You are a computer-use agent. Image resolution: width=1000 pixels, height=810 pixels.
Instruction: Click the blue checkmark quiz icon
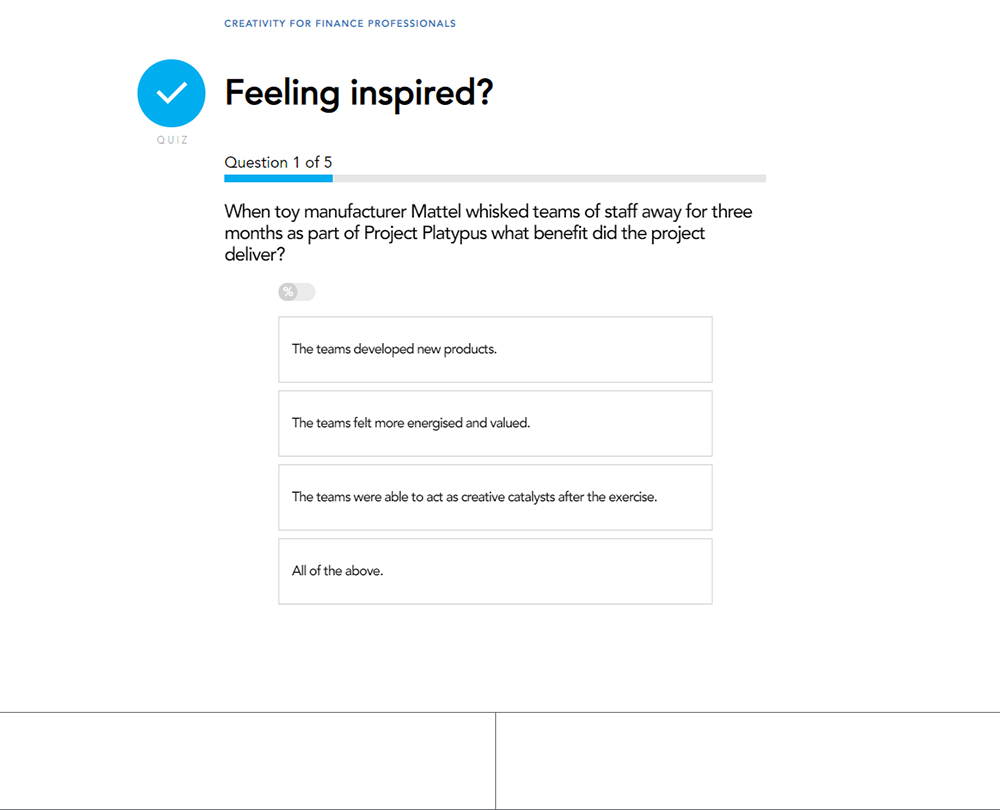(x=171, y=93)
